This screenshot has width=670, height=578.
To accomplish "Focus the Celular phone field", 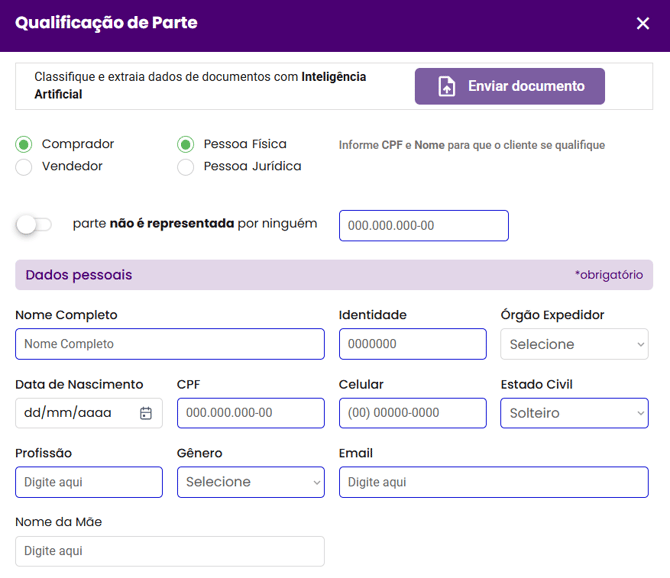I will [x=412, y=413].
